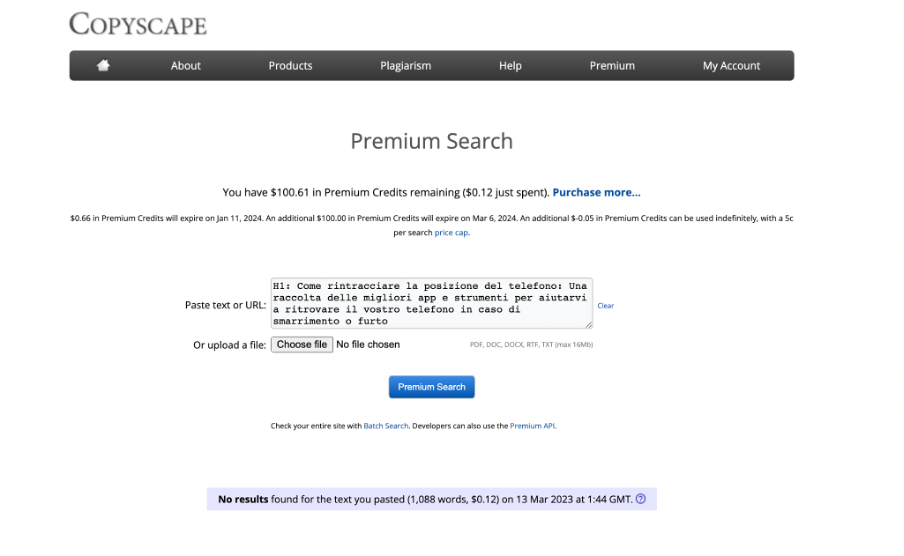
Task: Open the Batch Search link
Action: click(386, 426)
